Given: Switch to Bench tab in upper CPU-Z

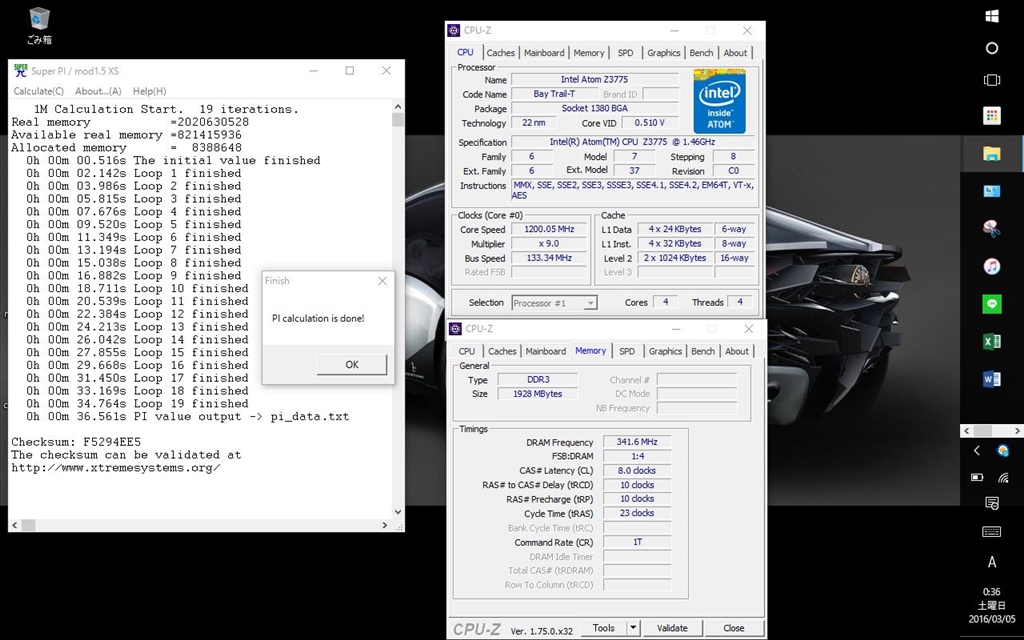Looking at the screenshot, I should tap(701, 53).
